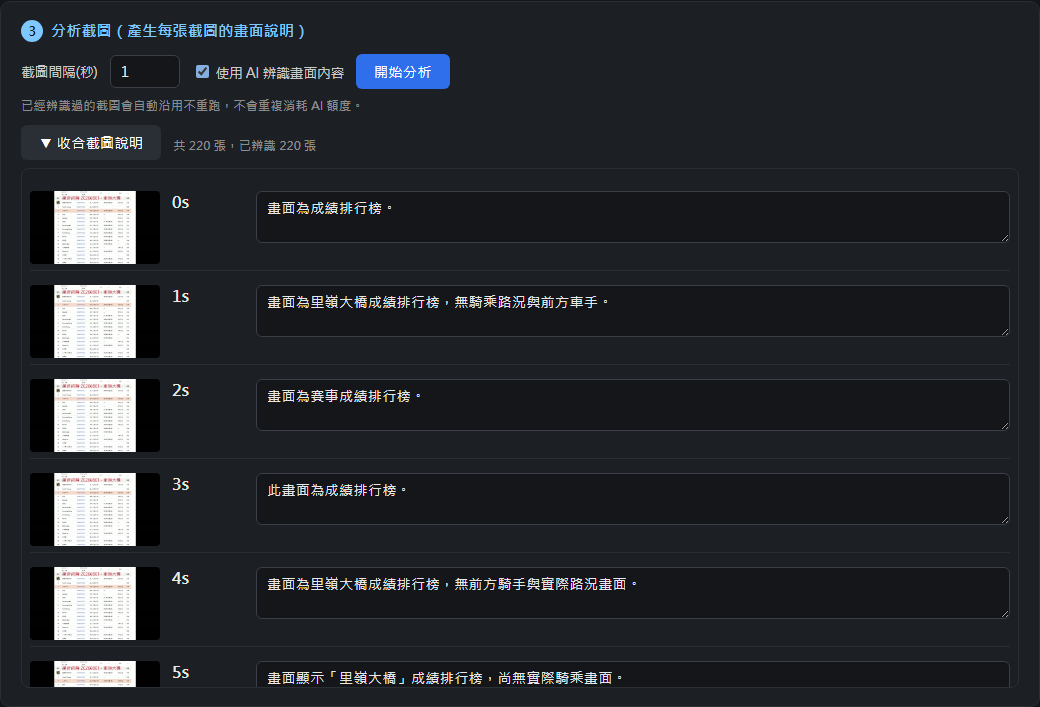
Task: Open the 2s screenshot thumbnail
Action: 95,416
